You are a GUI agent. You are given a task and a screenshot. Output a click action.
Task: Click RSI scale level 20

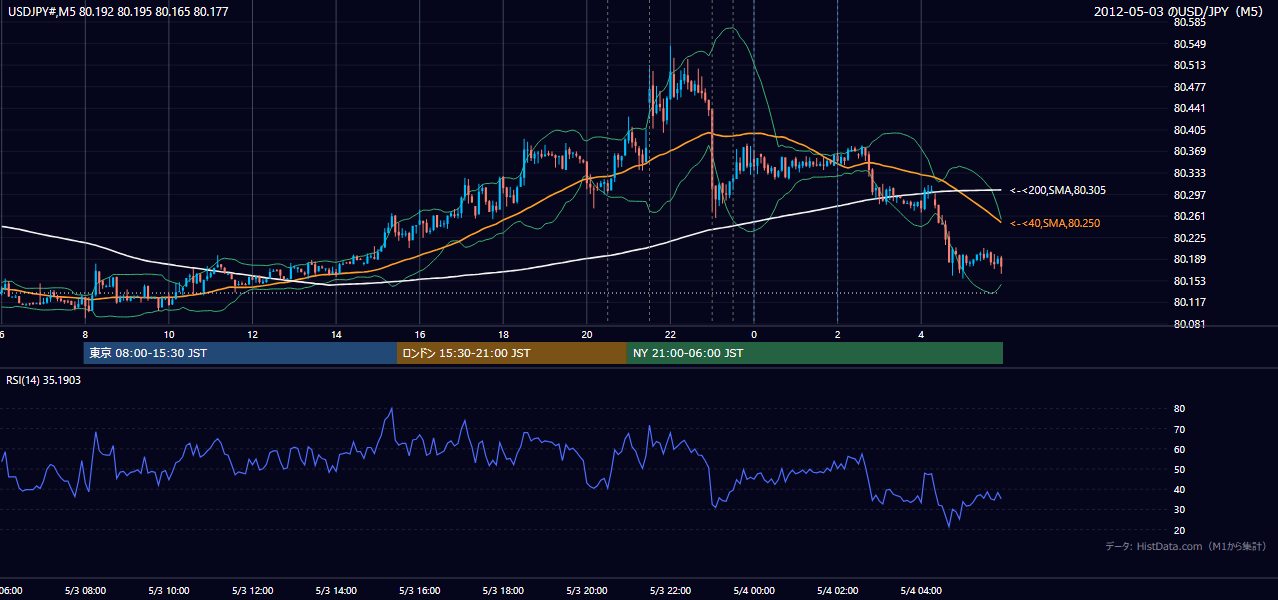click(x=1179, y=530)
